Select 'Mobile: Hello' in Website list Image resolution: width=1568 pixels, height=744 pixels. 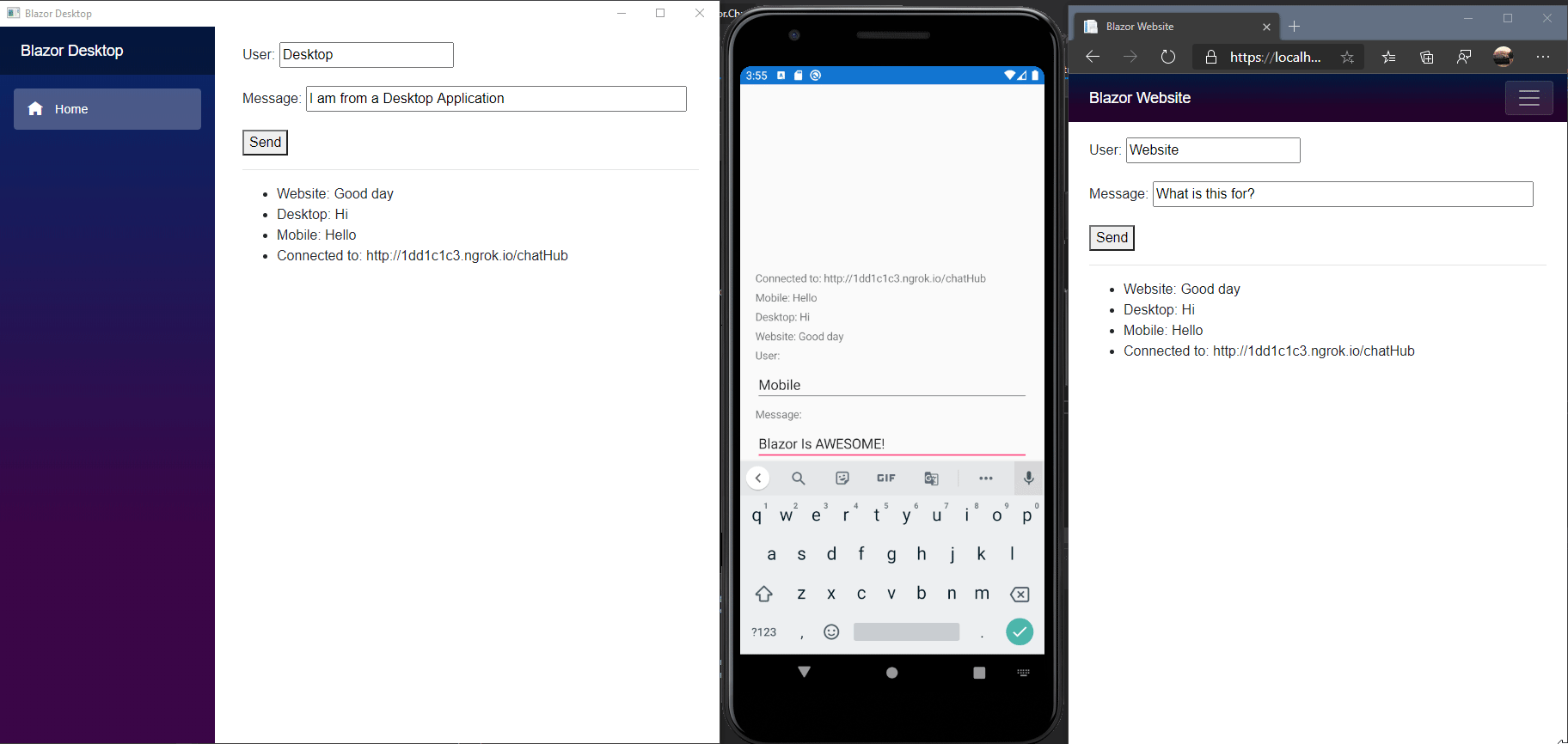pyautogui.click(x=1163, y=331)
